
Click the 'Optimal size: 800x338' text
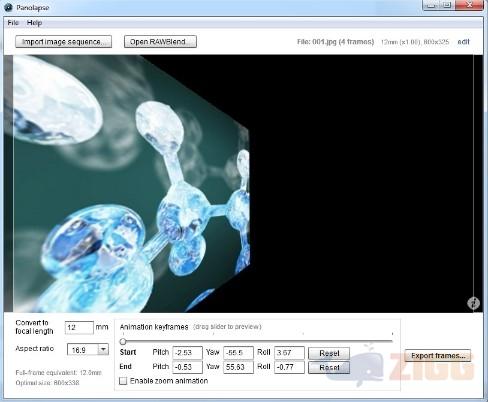pyautogui.click(x=47, y=383)
